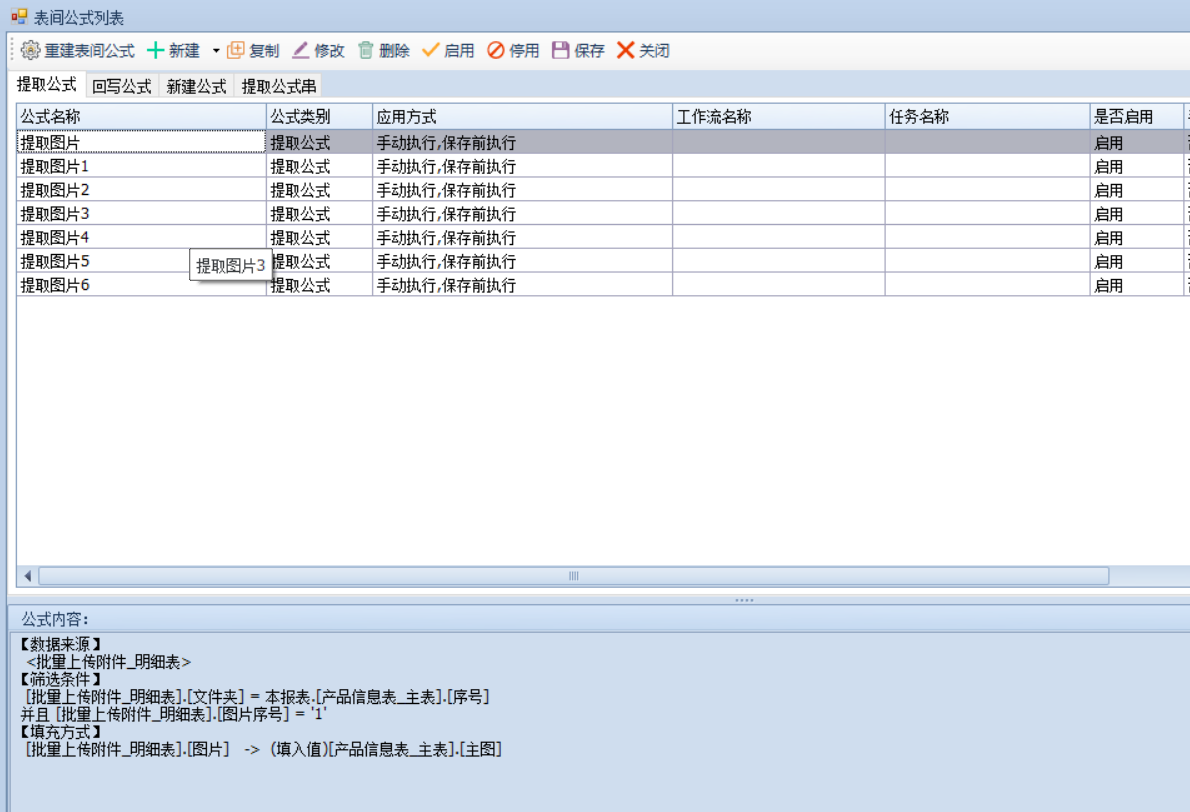Image resolution: width=1190 pixels, height=812 pixels.
Task: Click the 复制 copy icon
Action: (x=236, y=50)
